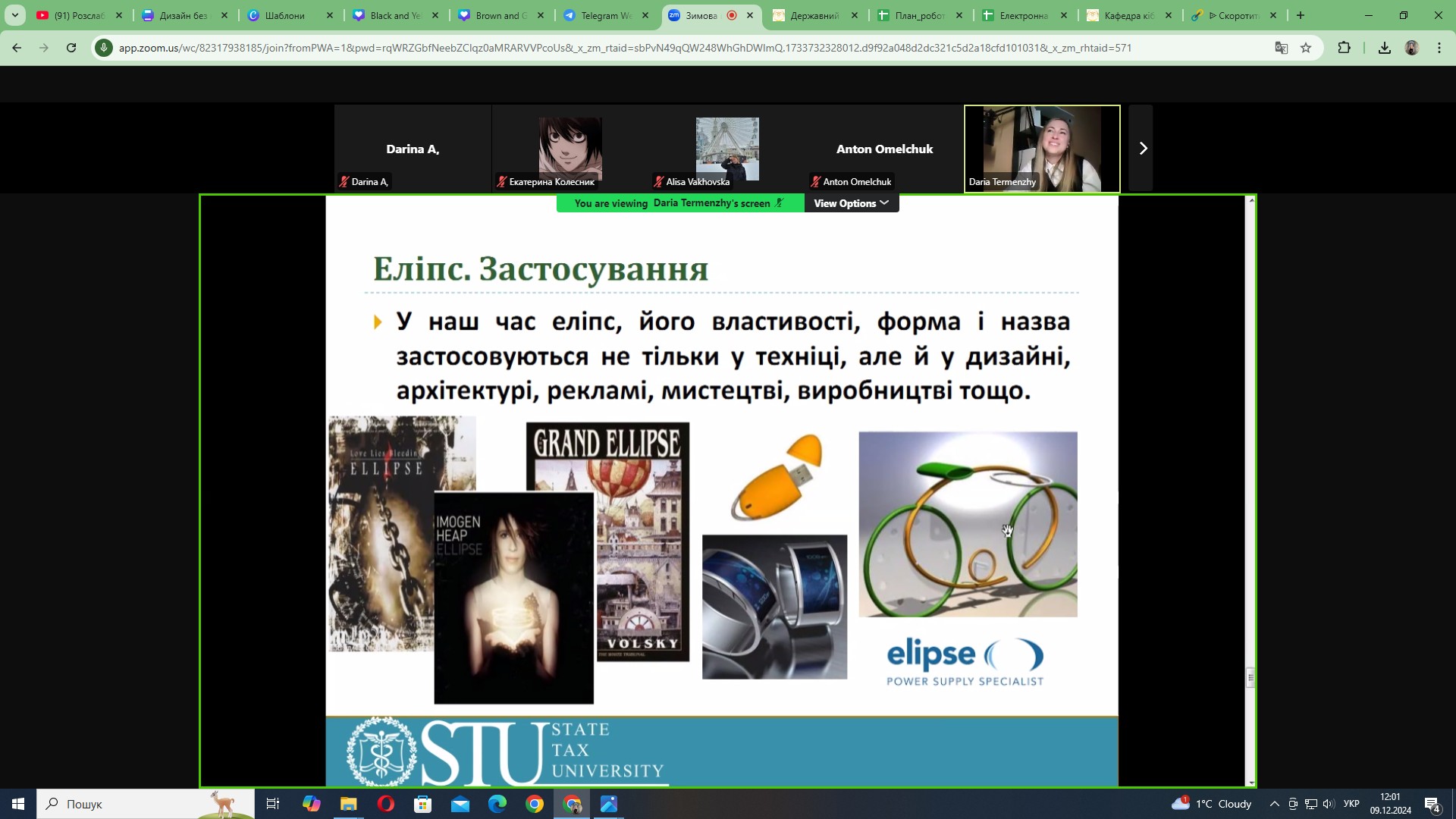Image resolution: width=1456 pixels, height=819 pixels.
Task: Open the volume control in system tray
Action: tap(1328, 804)
